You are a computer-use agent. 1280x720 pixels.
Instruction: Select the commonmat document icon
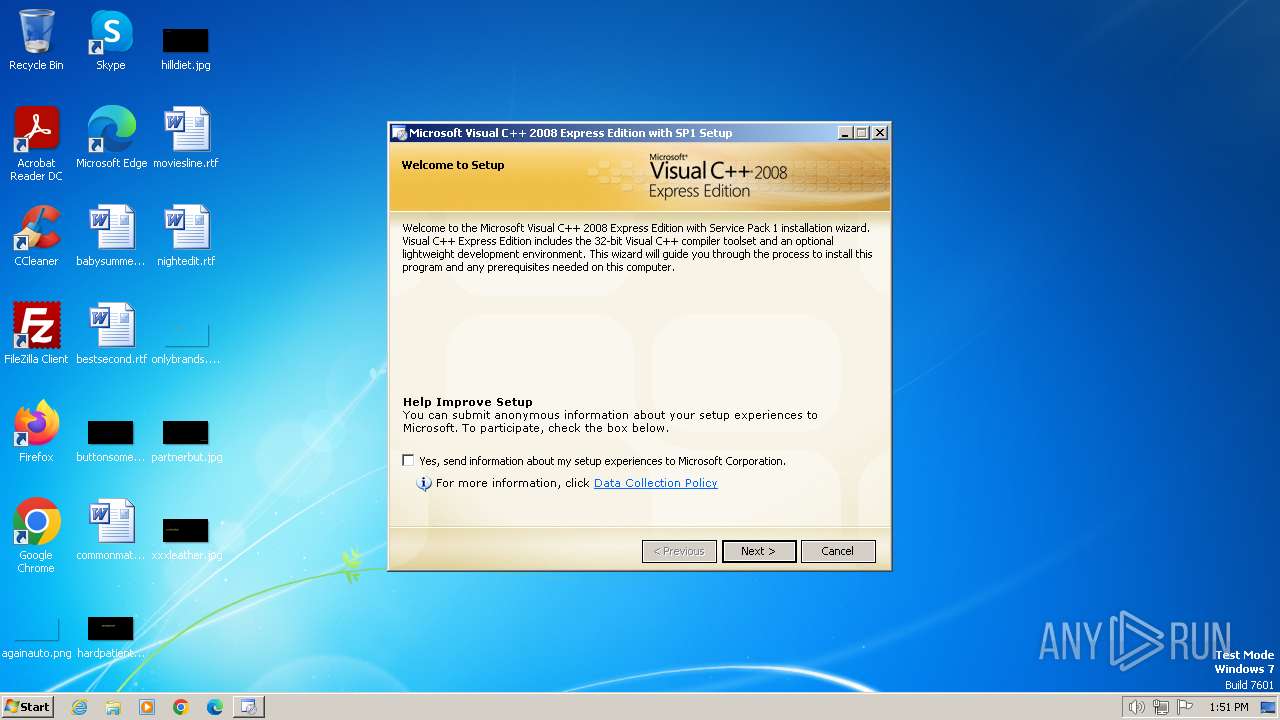click(x=111, y=529)
